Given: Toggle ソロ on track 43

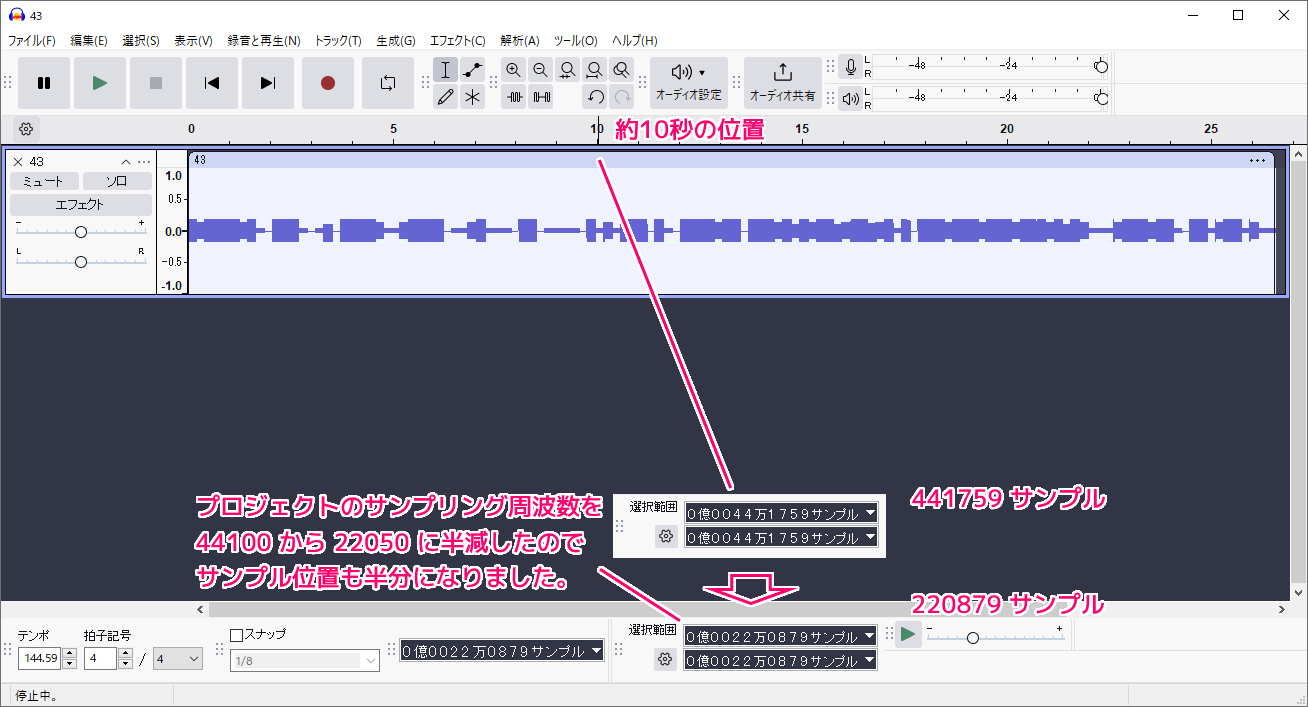Looking at the screenshot, I should (x=116, y=181).
